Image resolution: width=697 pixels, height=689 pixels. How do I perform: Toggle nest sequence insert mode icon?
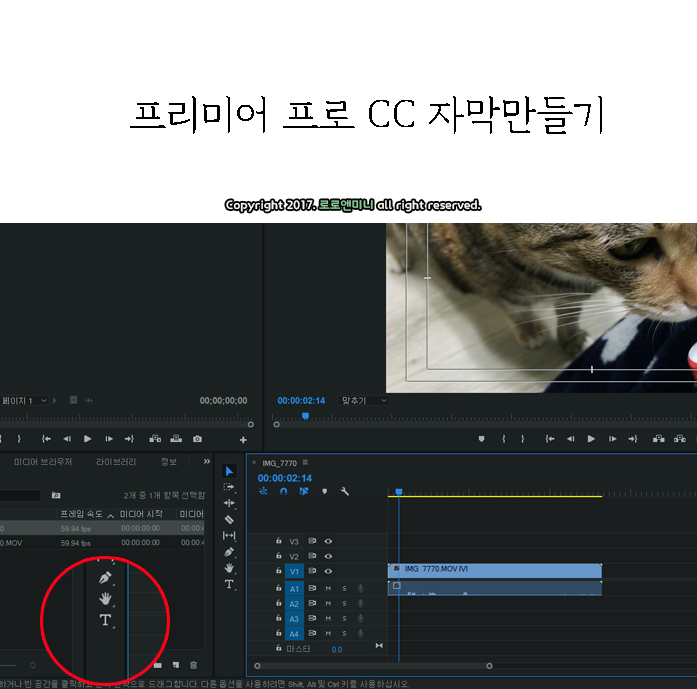264,491
